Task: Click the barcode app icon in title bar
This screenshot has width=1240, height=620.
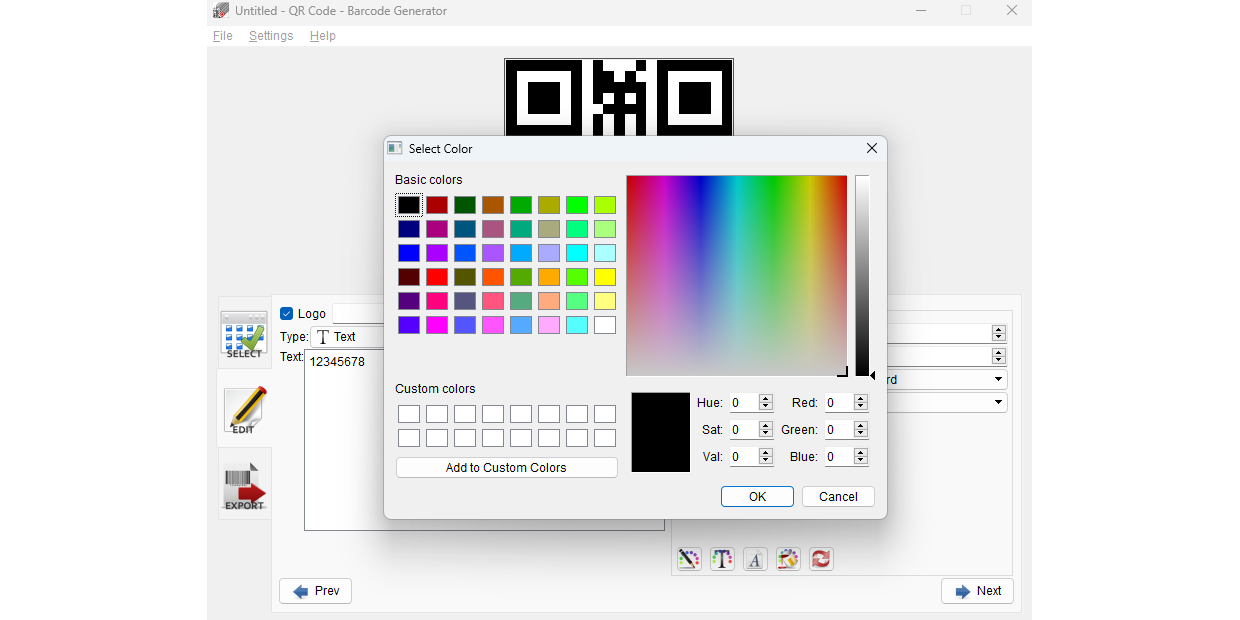Action: 221,10
